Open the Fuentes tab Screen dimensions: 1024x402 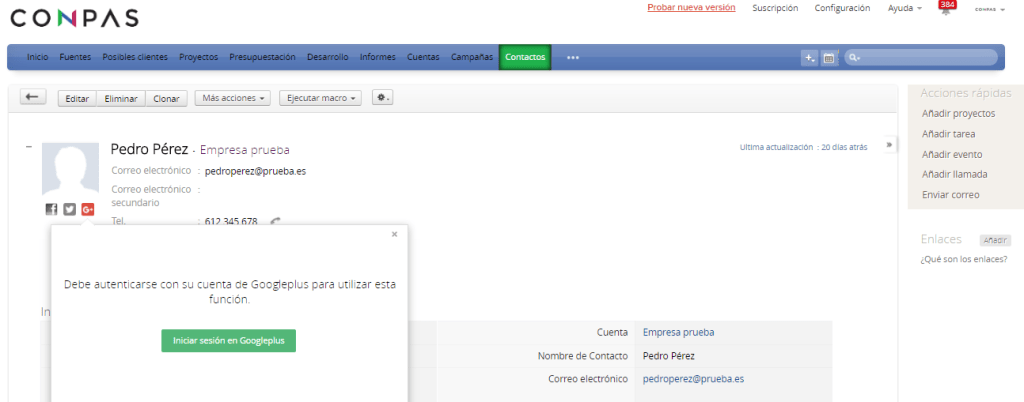pyautogui.click(x=75, y=57)
